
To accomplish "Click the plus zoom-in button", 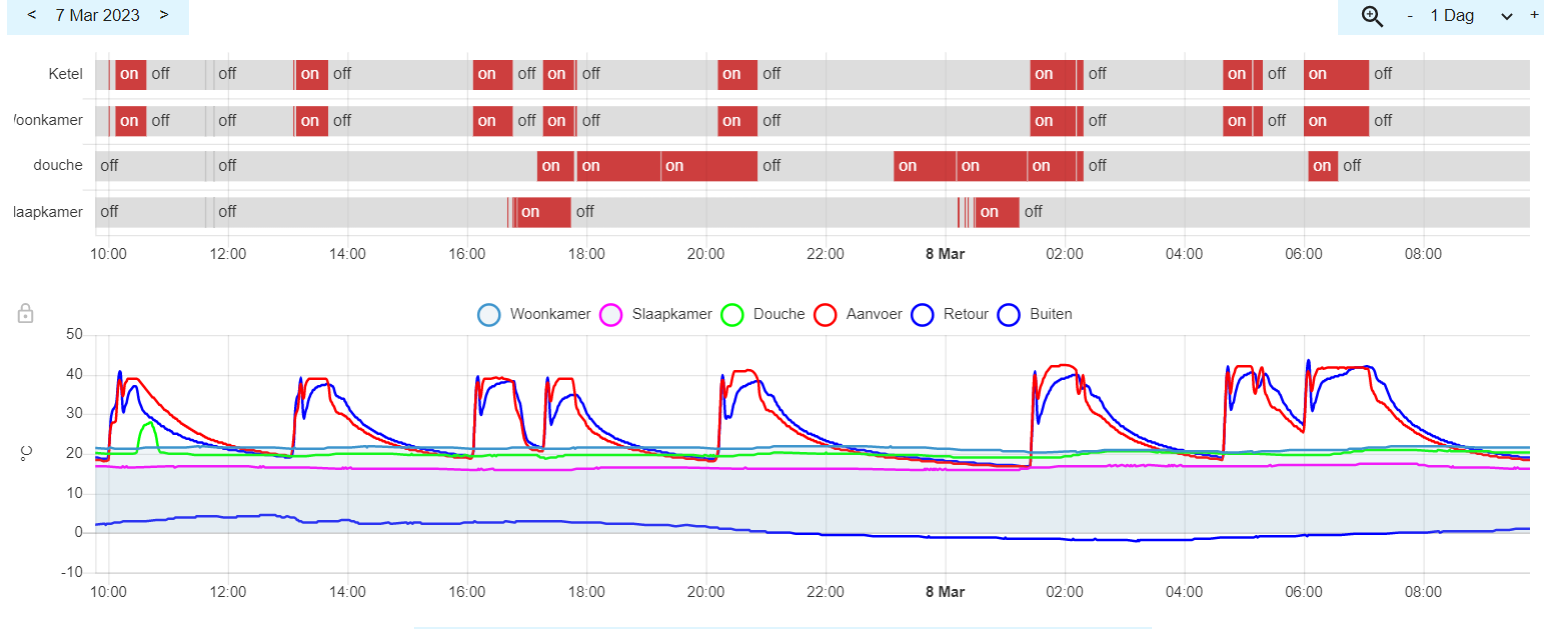I will 1534,15.
